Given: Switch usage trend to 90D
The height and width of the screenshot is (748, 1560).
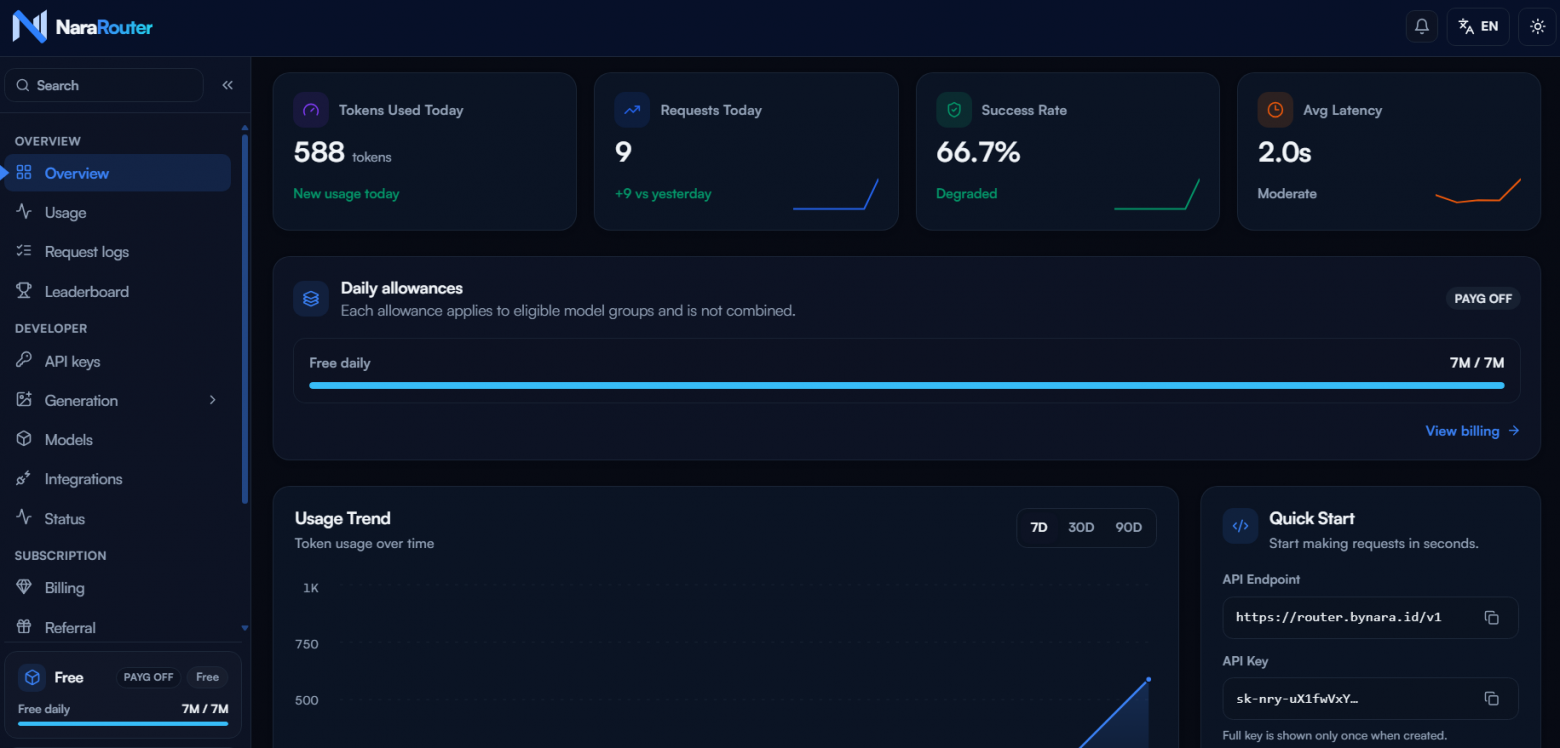Looking at the screenshot, I should click(1128, 527).
